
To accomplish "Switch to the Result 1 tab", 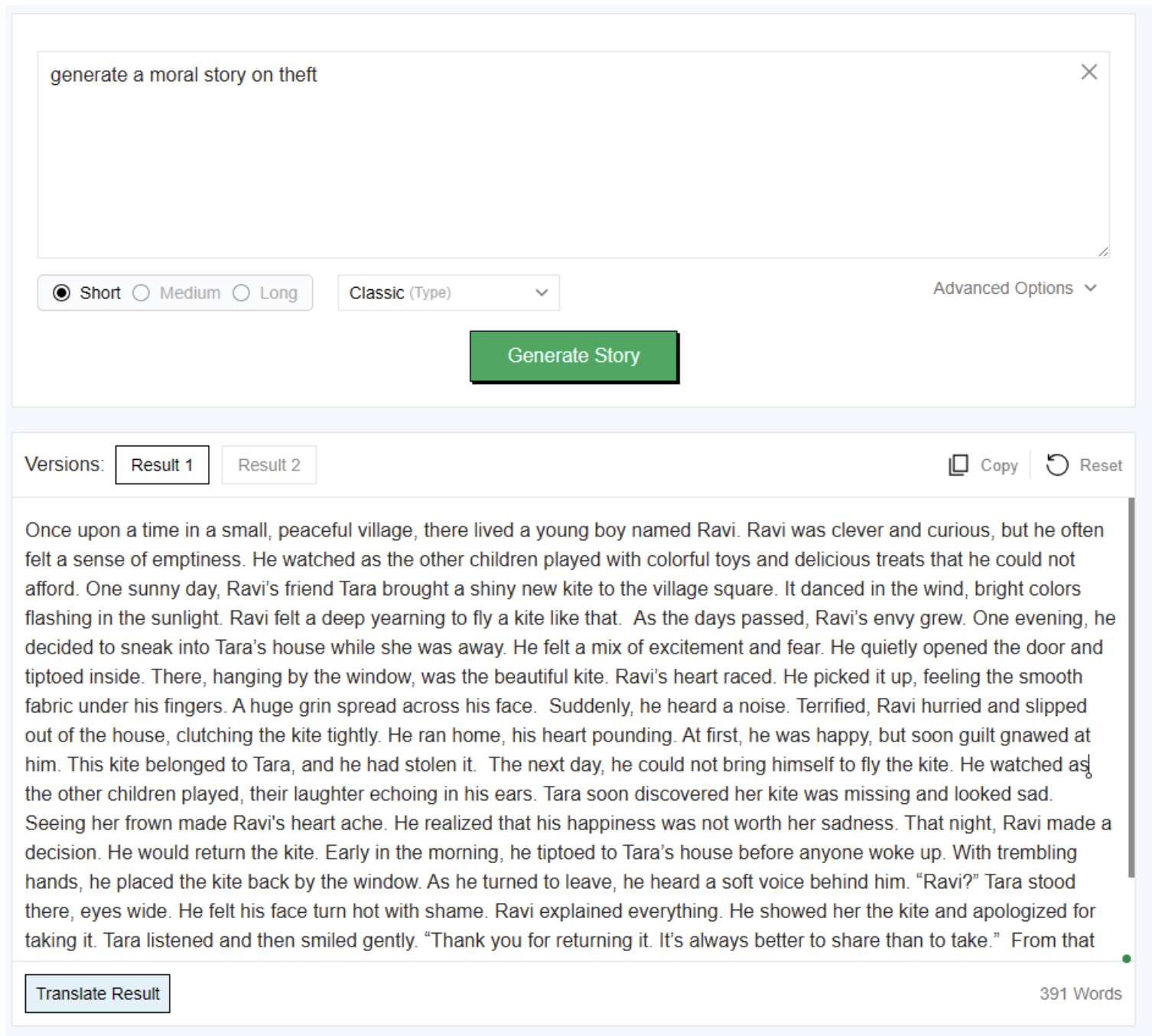I will pos(162,465).
